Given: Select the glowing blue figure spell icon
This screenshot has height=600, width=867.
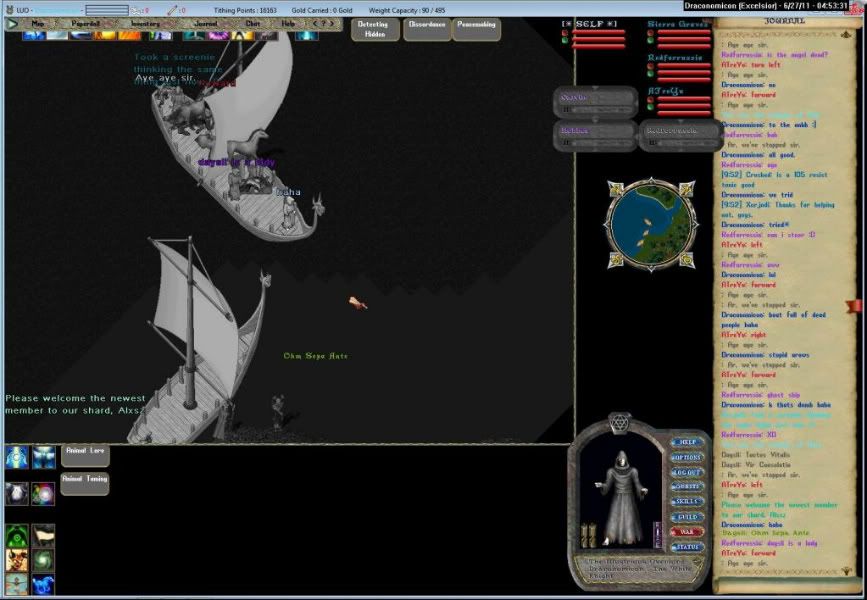Looking at the screenshot, I should pos(17,457).
